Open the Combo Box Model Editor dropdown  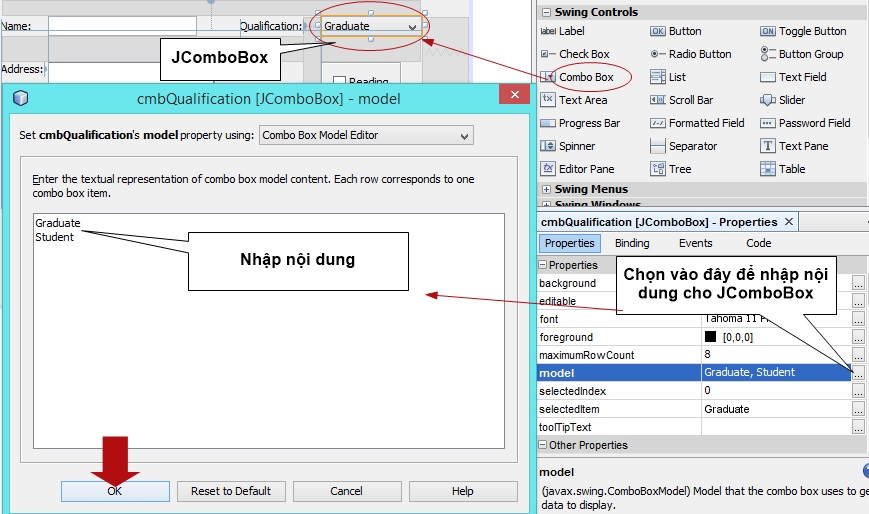click(x=366, y=135)
